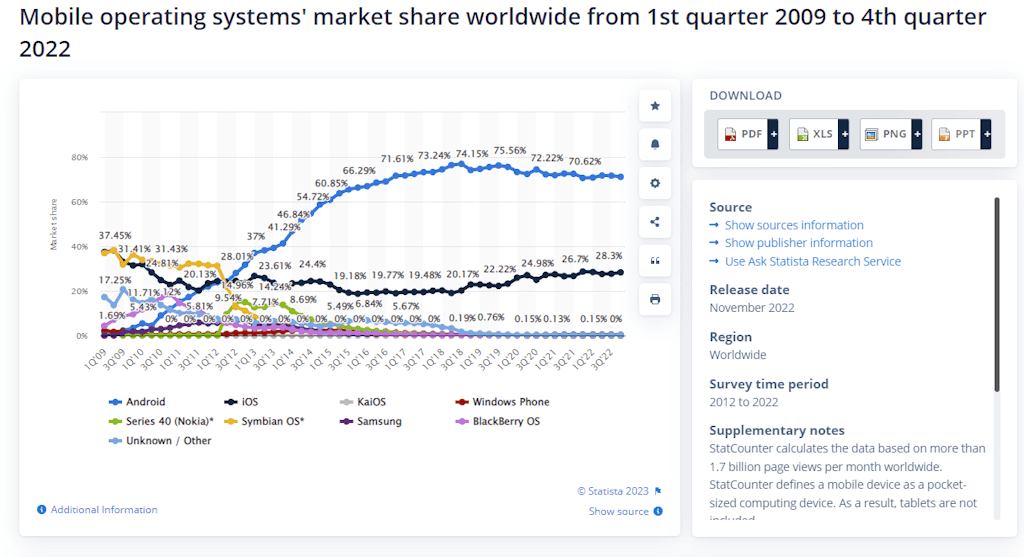Click the 17.25% data label

pyautogui.click(x=115, y=279)
